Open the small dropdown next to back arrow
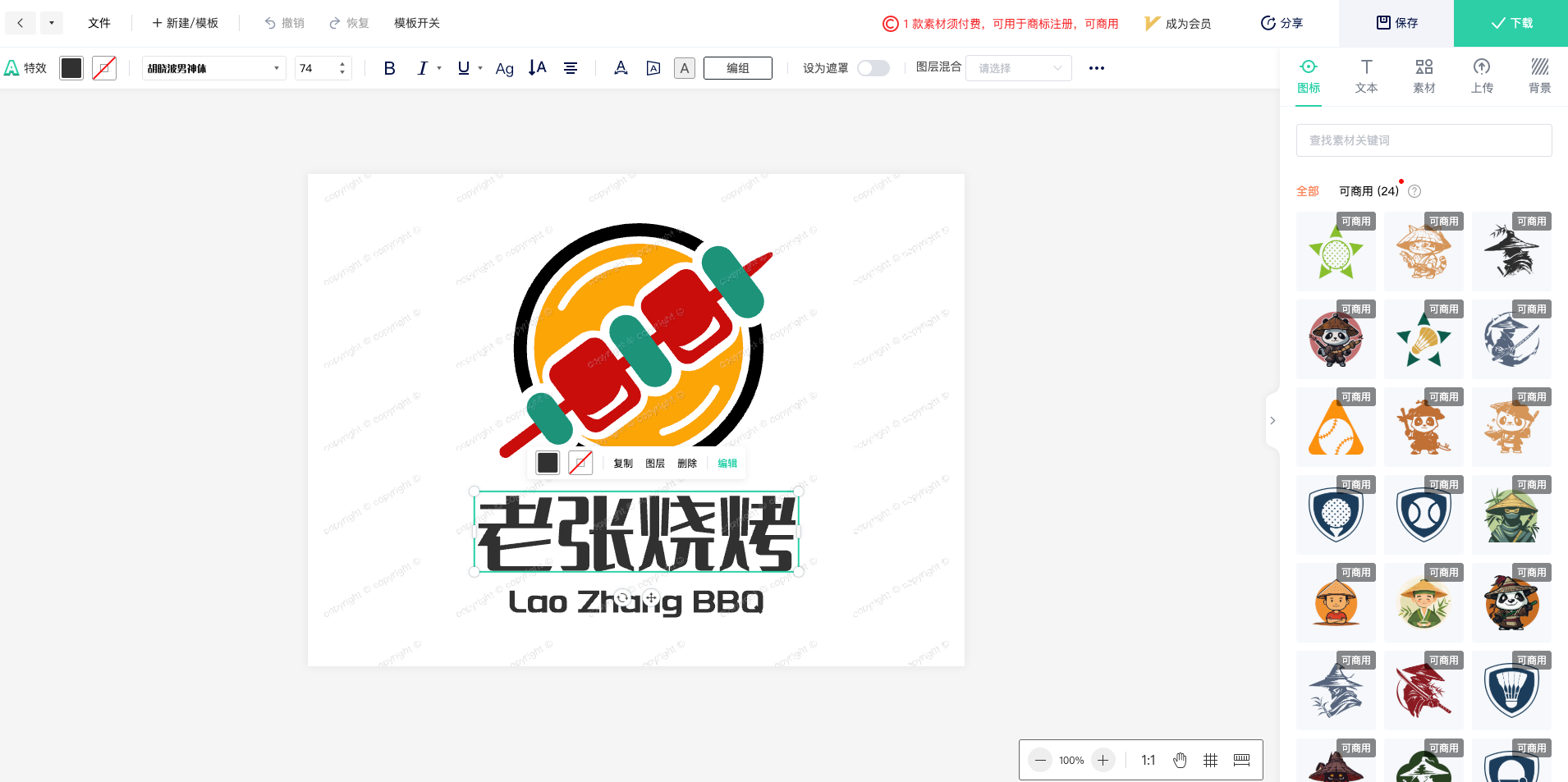Screen dimensions: 1568x782 click(x=52, y=23)
